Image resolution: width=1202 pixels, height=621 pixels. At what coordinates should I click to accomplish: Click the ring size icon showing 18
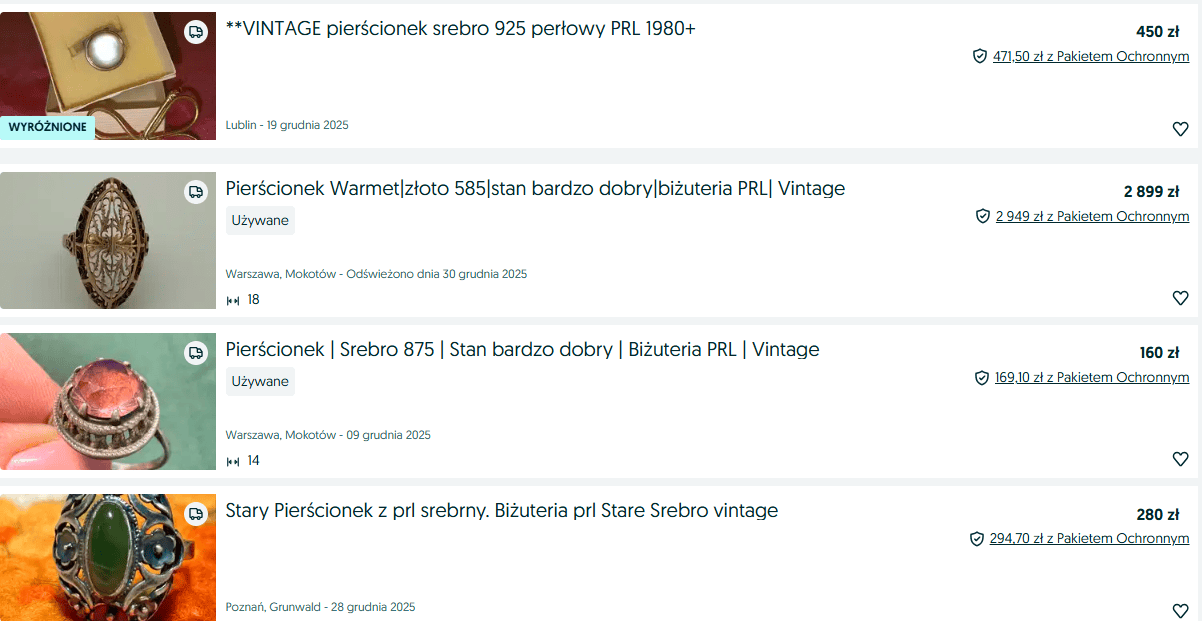tap(233, 300)
